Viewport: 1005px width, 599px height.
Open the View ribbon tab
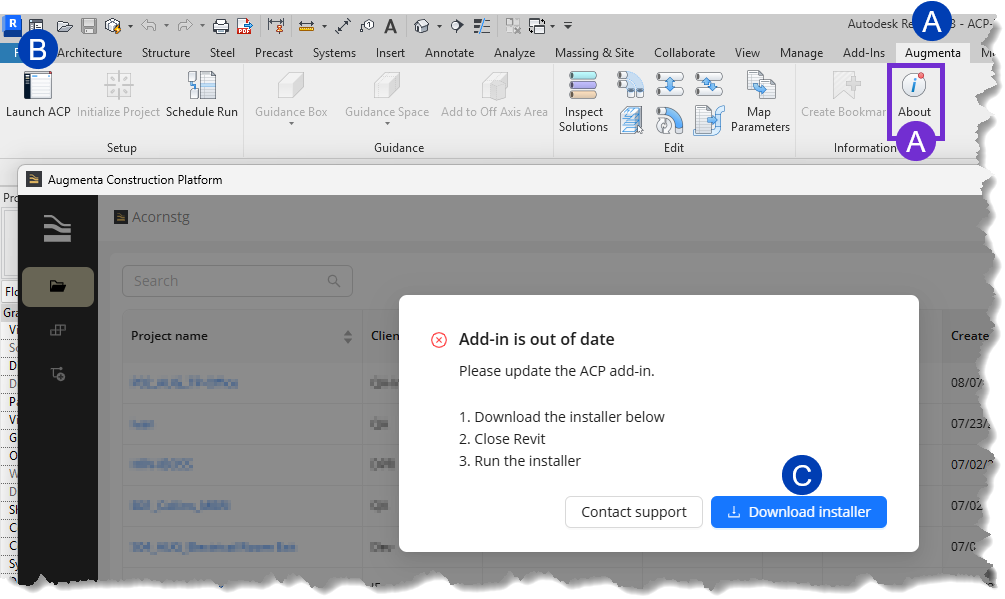click(x=747, y=53)
